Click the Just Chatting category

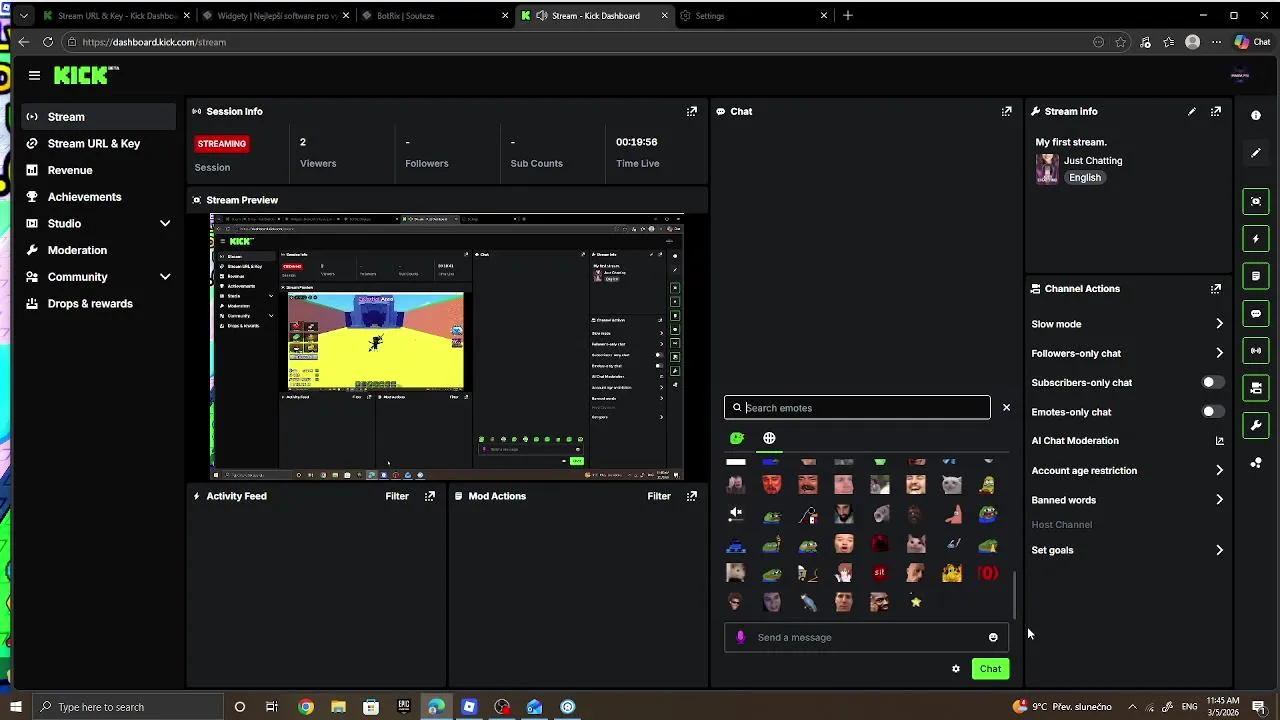(x=1093, y=160)
